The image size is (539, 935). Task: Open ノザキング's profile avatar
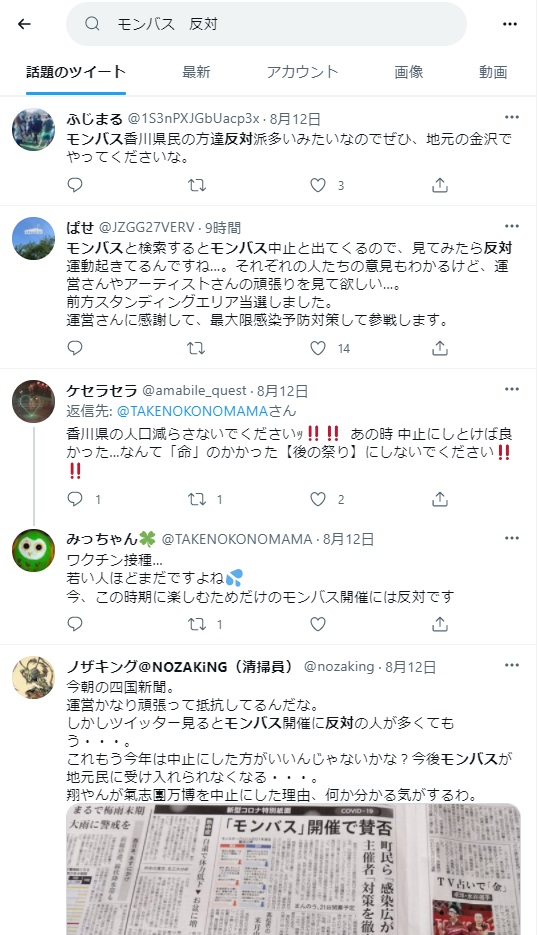click(33, 677)
